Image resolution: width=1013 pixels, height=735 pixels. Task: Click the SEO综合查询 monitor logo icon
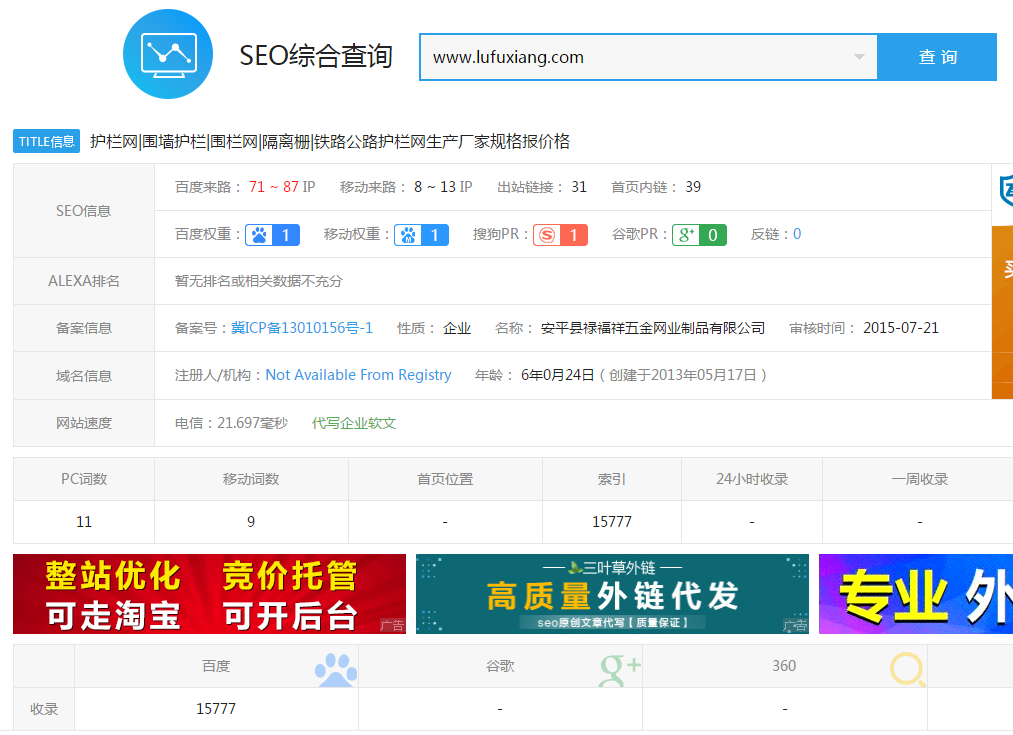(168, 54)
